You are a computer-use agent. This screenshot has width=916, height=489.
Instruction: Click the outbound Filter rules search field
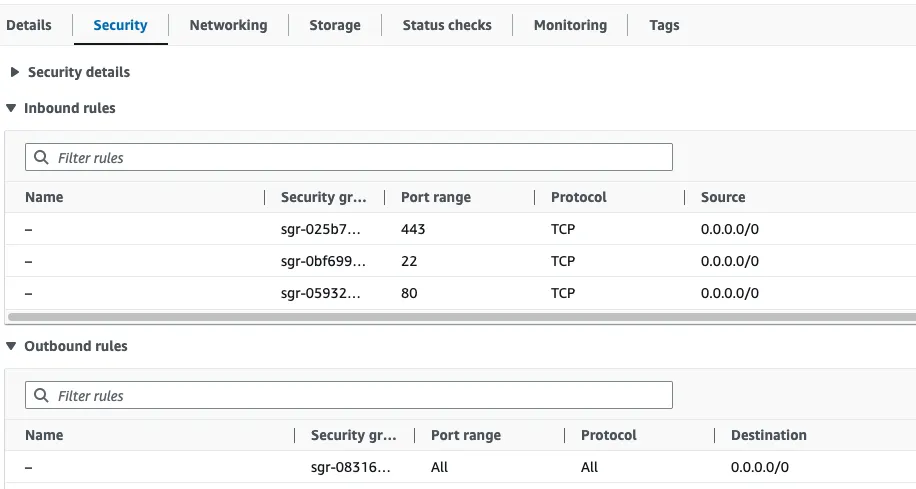pos(360,396)
